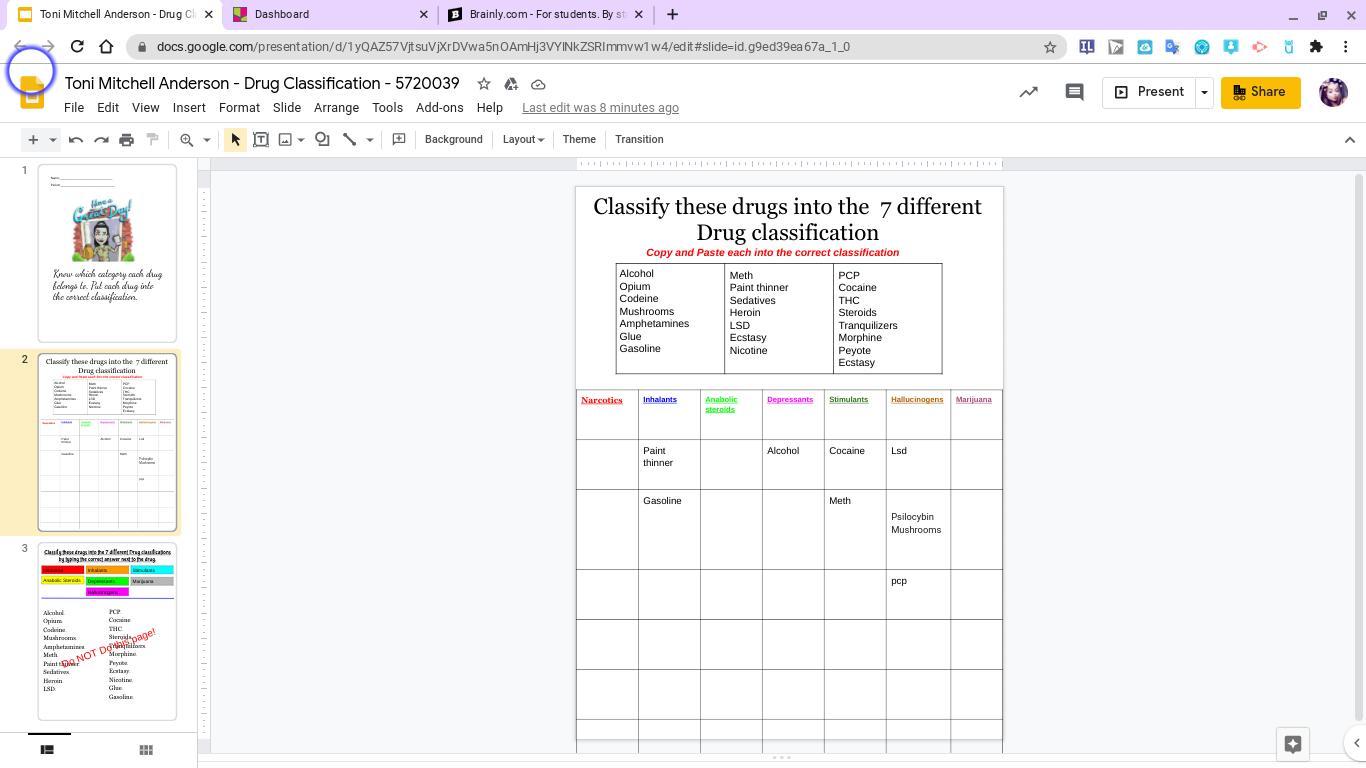Open the Format menu
Viewport: 1366px width, 768px height.
point(239,108)
